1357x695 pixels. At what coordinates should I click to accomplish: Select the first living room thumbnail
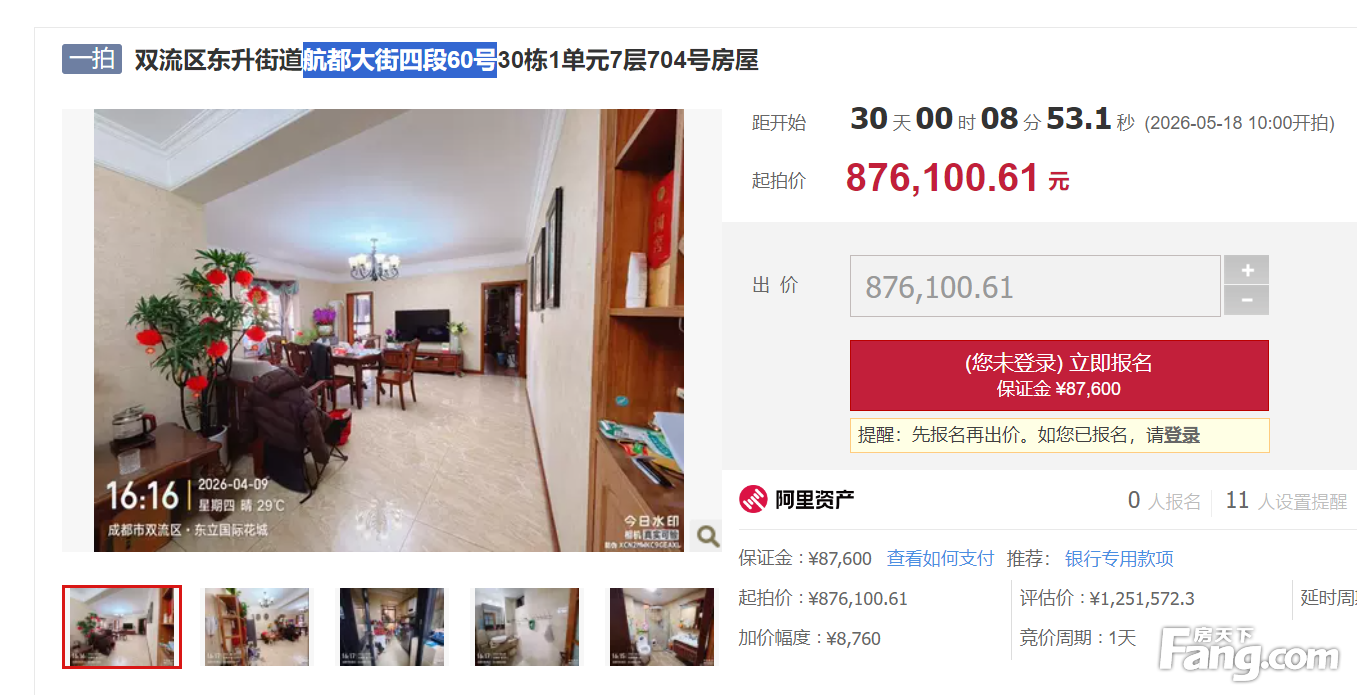(x=122, y=627)
